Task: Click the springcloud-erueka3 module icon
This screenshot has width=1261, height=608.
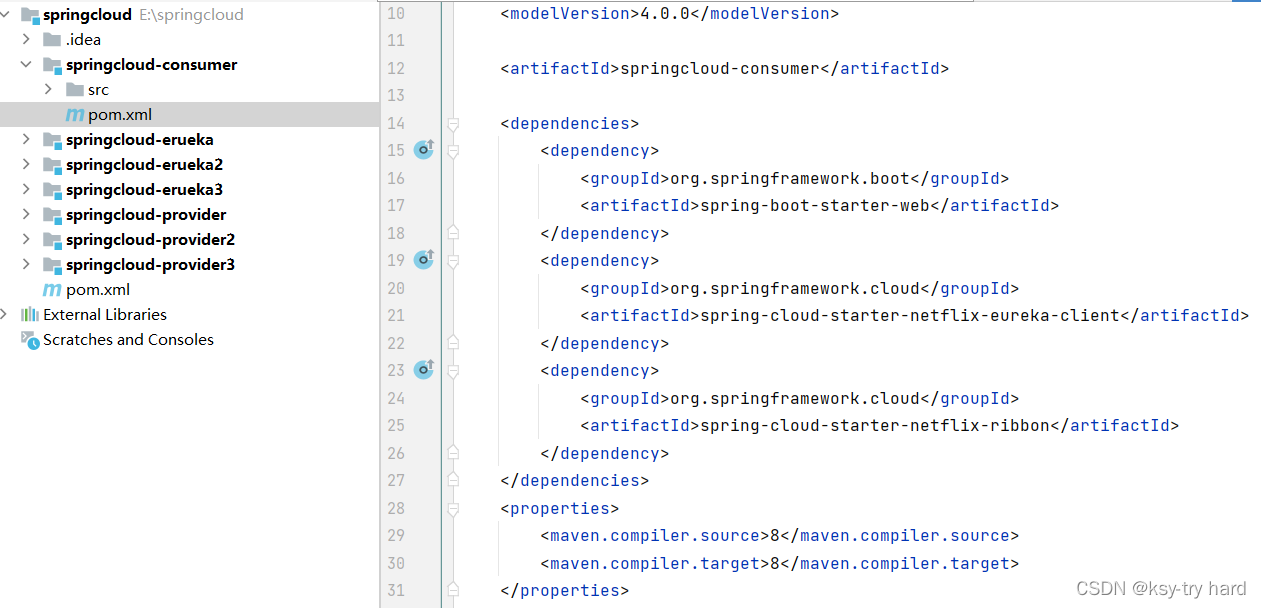Action: pos(52,190)
